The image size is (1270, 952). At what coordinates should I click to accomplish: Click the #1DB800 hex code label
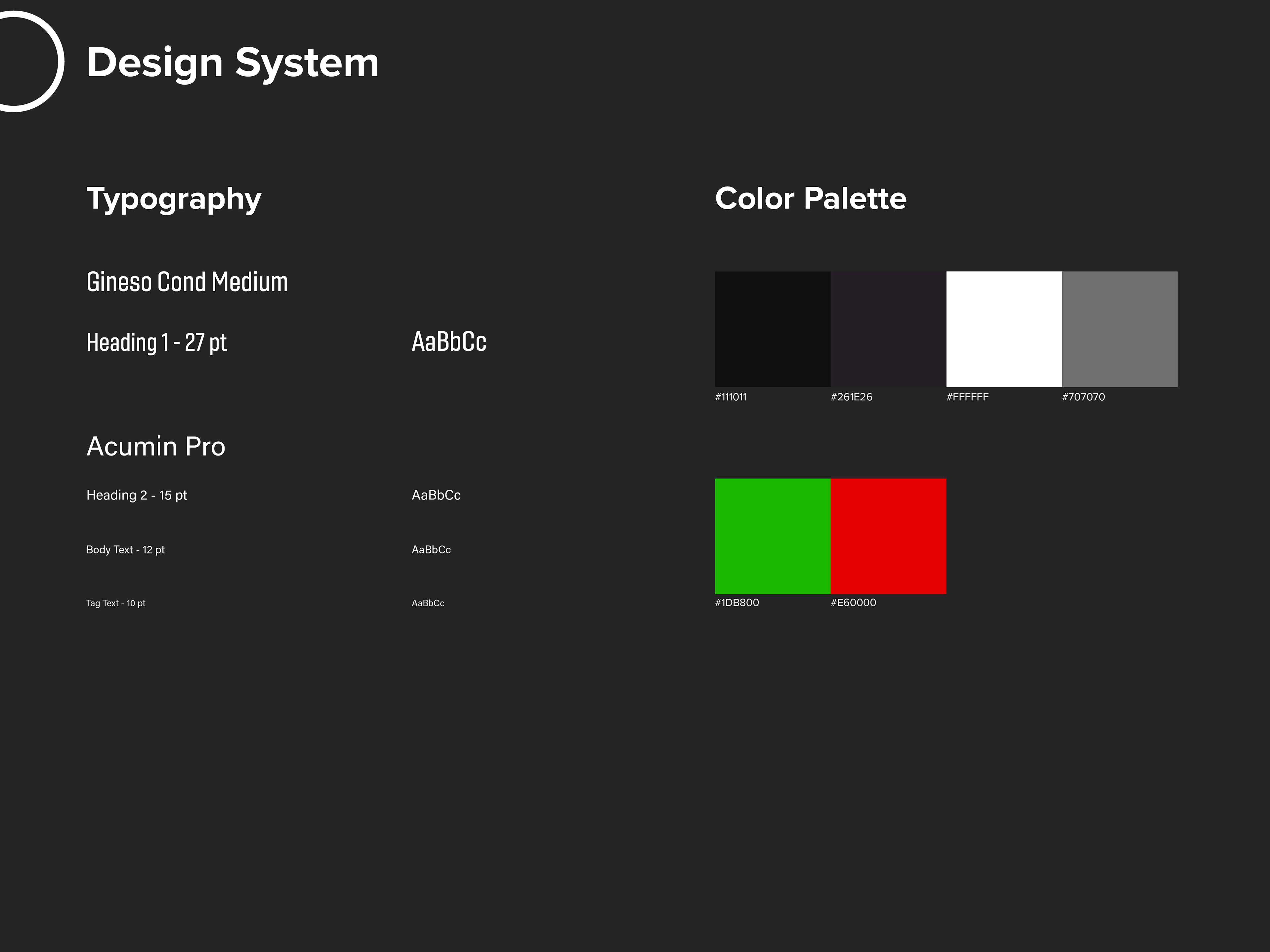click(737, 603)
